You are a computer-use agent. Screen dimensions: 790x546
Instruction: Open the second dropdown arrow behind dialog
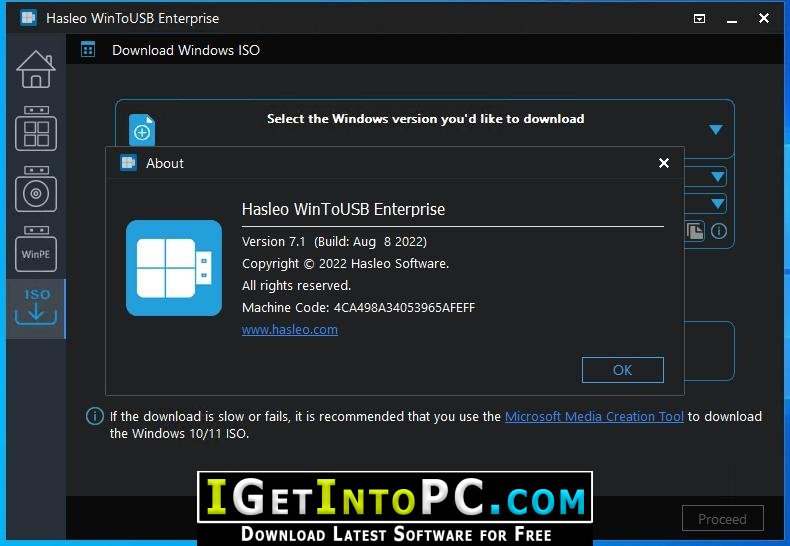click(718, 177)
